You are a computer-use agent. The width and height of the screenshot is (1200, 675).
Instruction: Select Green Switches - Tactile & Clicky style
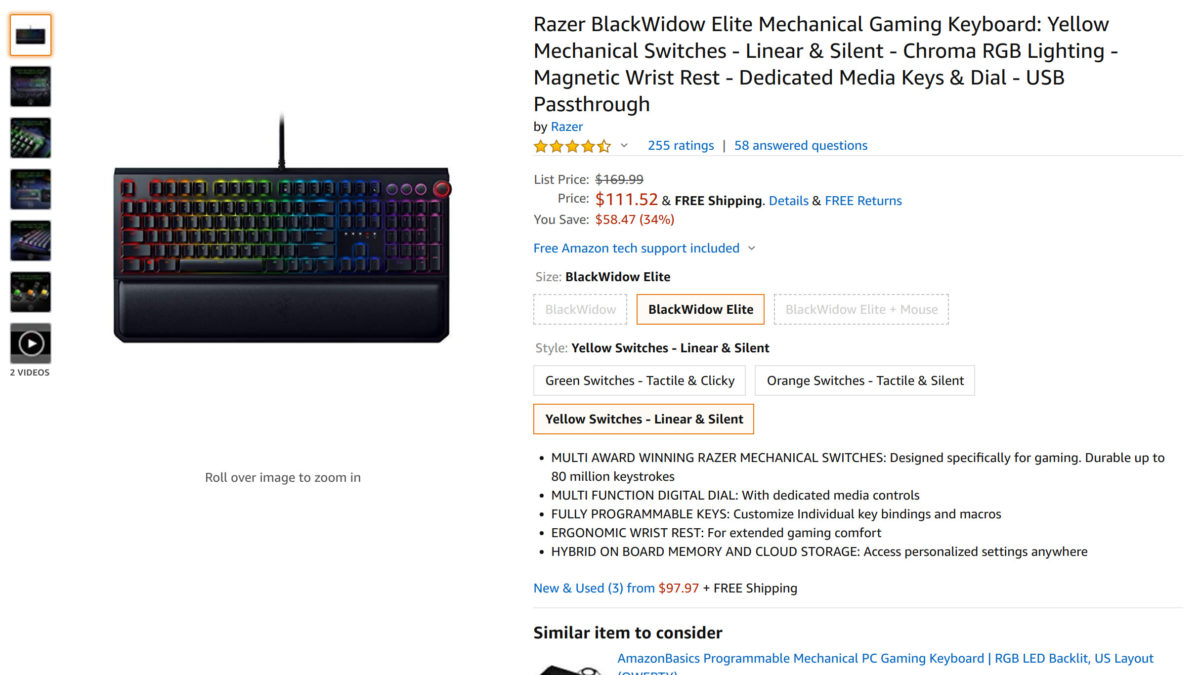pos(639,380)
